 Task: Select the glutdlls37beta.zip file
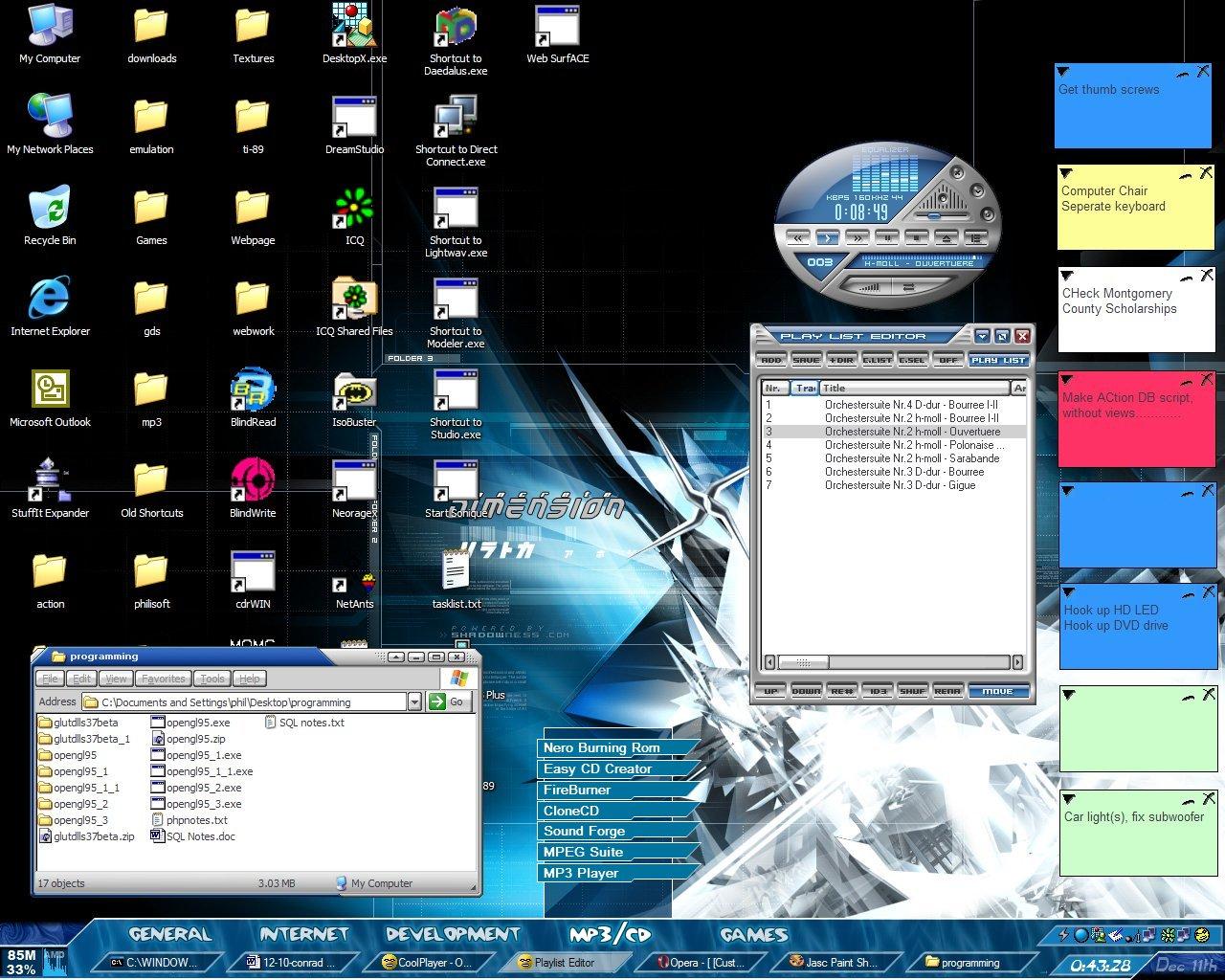pyautogui.click(x=86, y=836)
